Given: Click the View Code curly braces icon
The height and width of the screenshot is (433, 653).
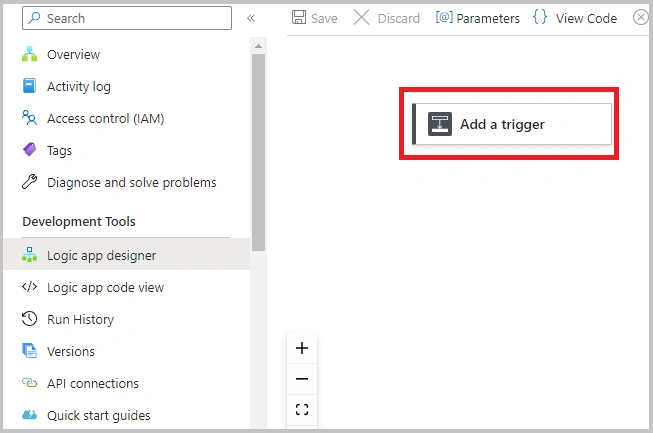Looking at the screenshot, I should (540, 17).
